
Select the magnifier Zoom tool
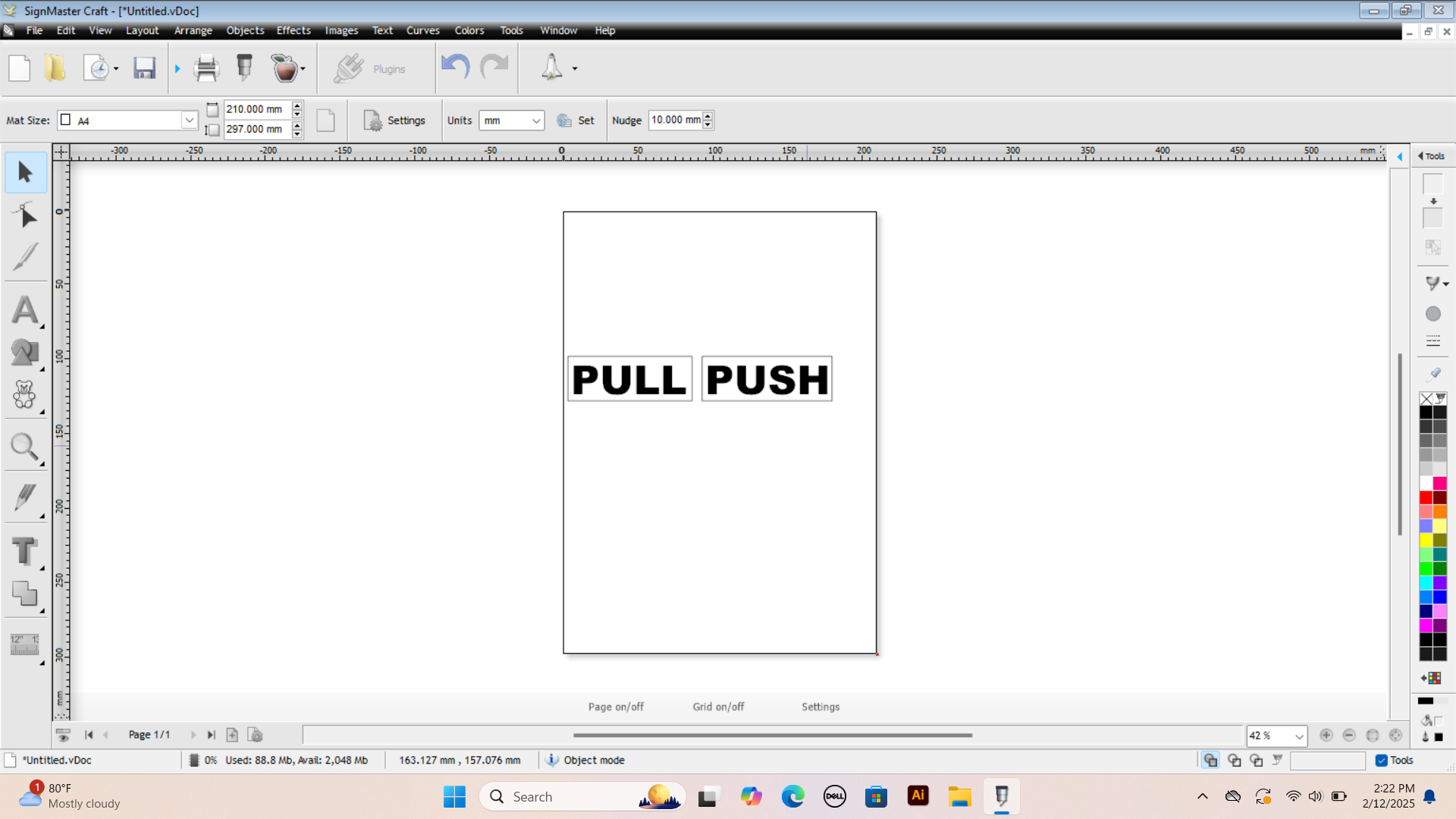click(x=25, y=447)
